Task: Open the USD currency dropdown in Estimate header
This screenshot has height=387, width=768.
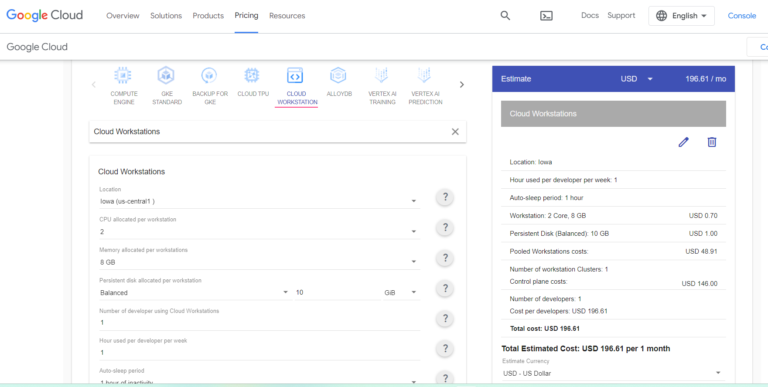Action: point(637,79)
